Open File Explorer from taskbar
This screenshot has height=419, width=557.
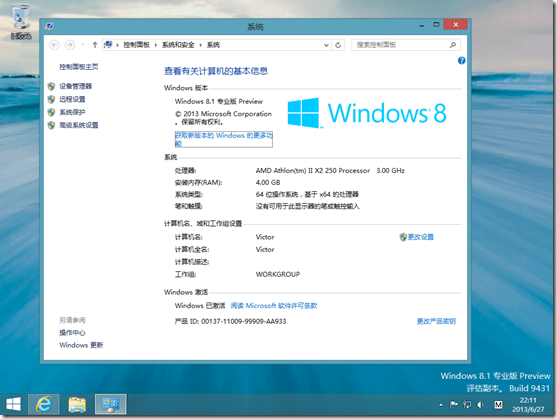click(77, 404)
